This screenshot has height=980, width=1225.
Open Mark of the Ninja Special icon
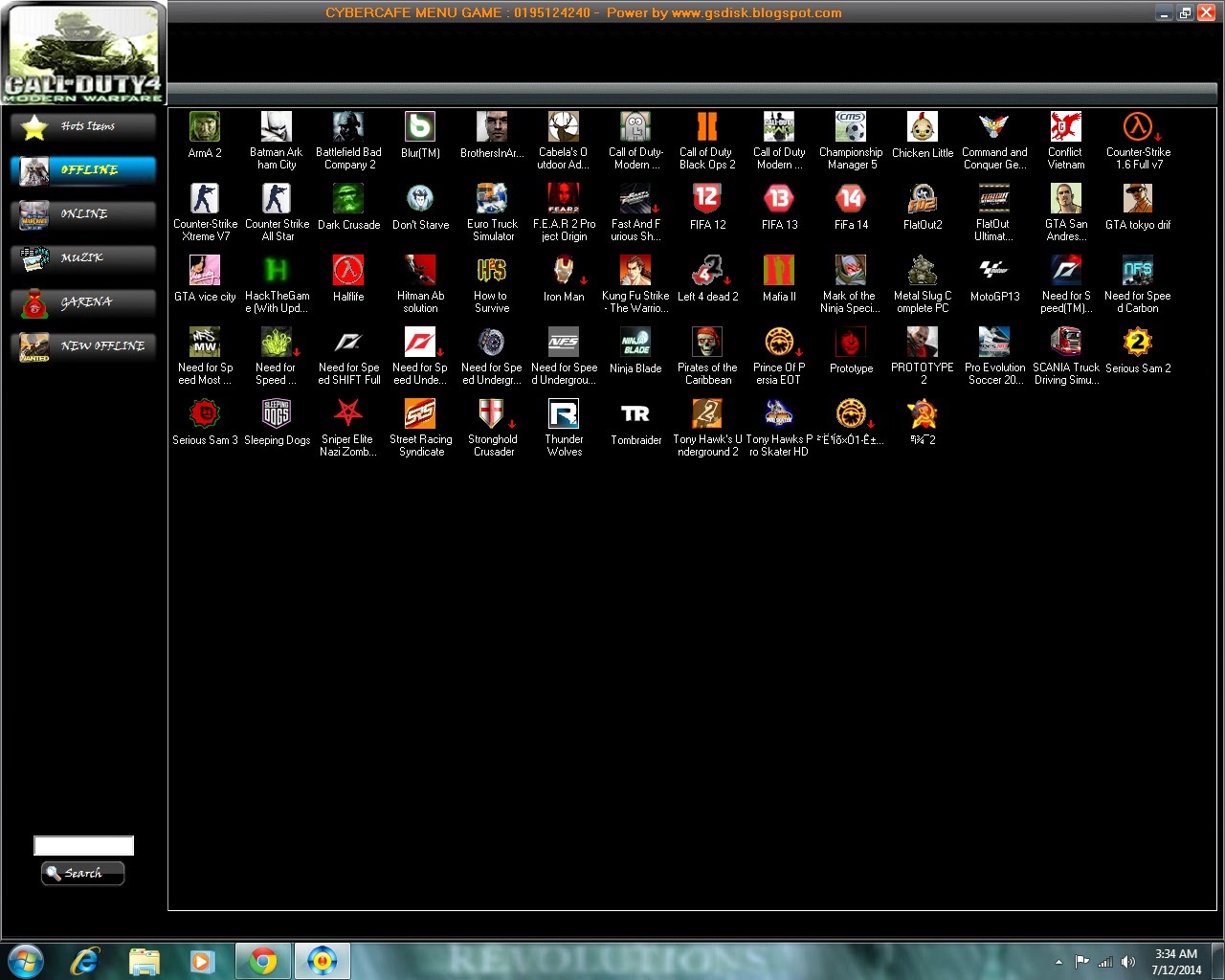pyautogui.click(x=851, y=270)
